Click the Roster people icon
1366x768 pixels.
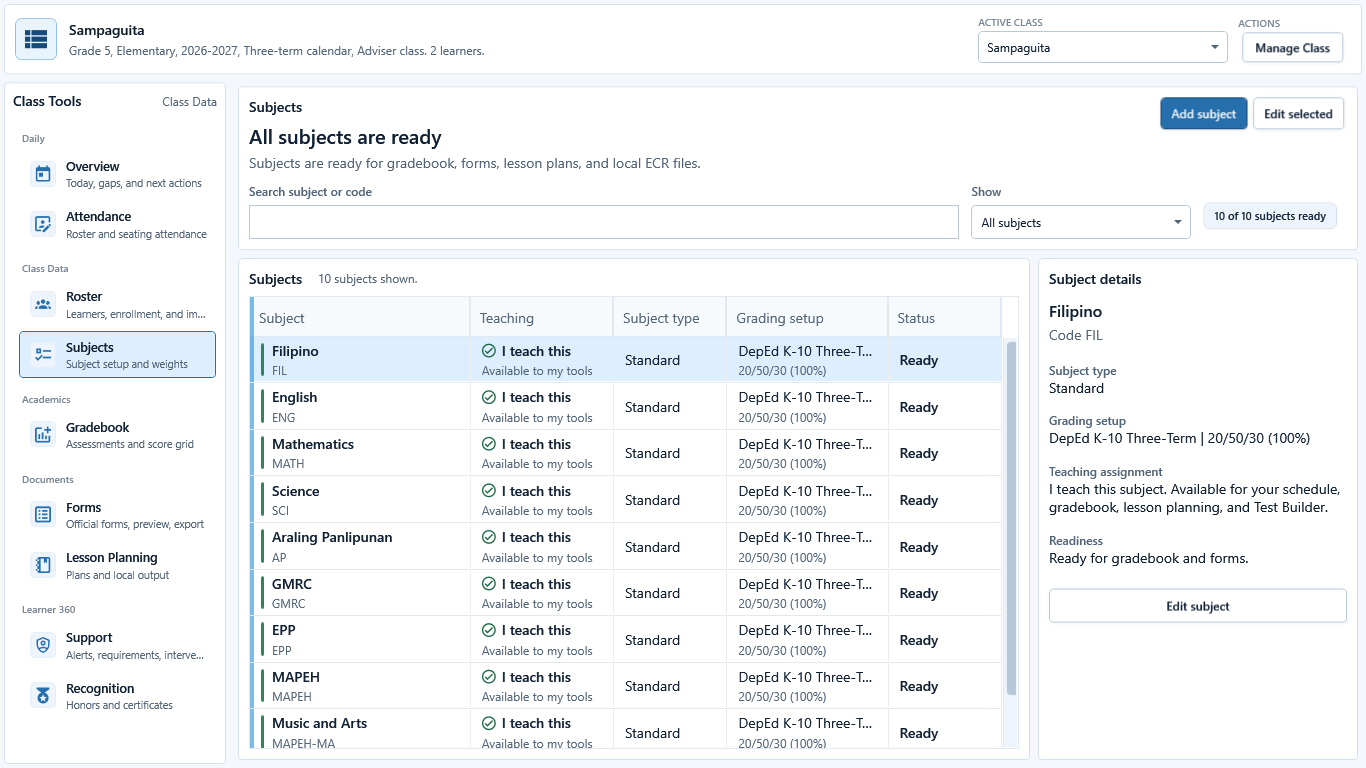point(43,304)
